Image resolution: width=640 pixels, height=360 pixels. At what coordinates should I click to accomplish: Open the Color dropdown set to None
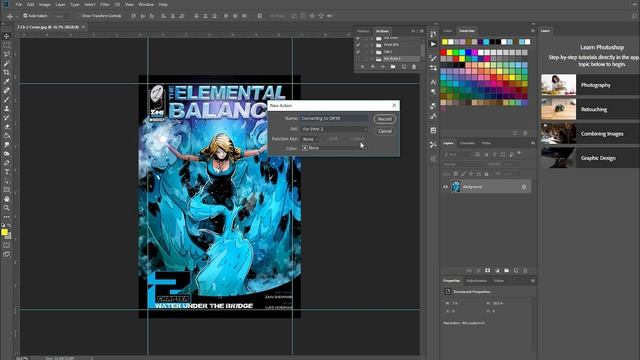pos(334,148)
